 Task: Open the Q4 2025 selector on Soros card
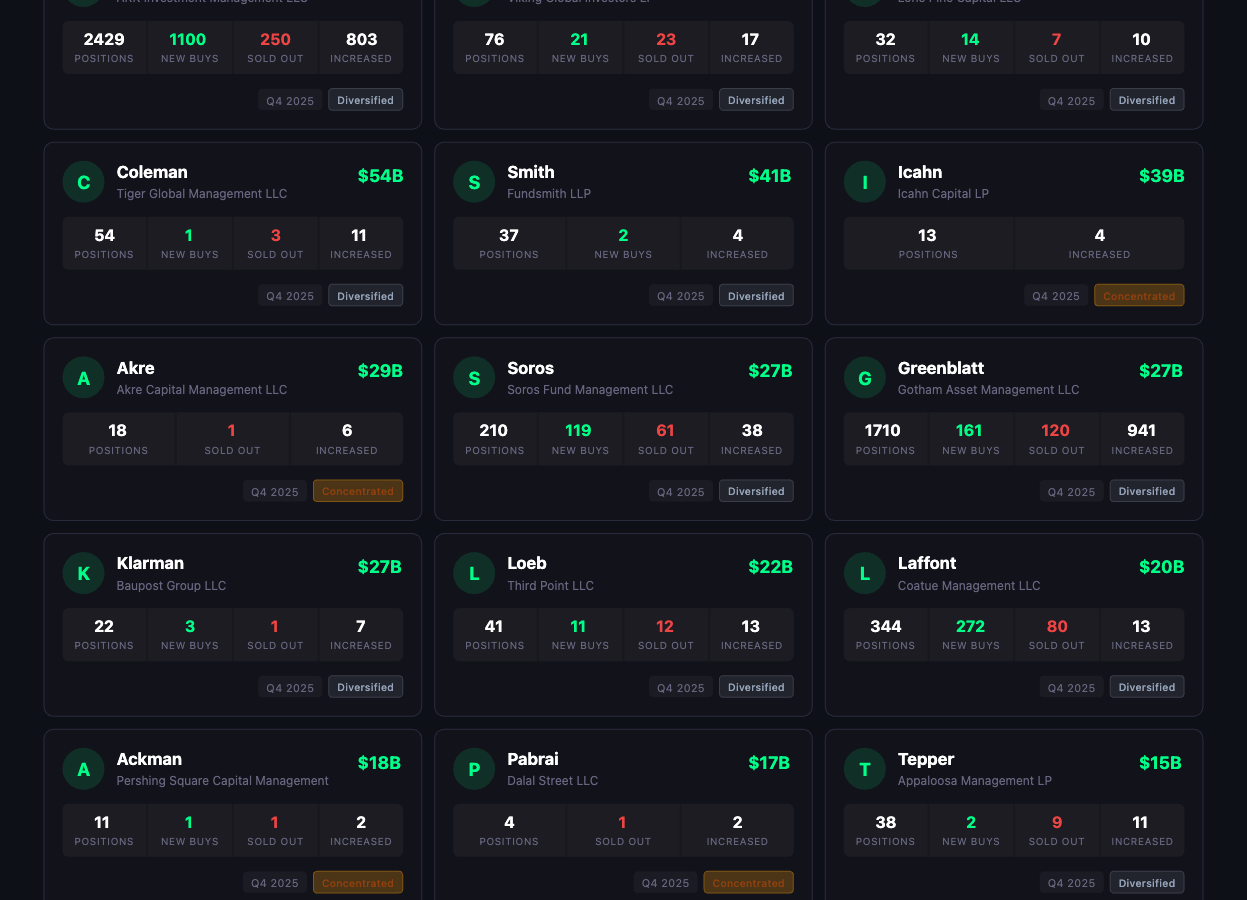680,491
